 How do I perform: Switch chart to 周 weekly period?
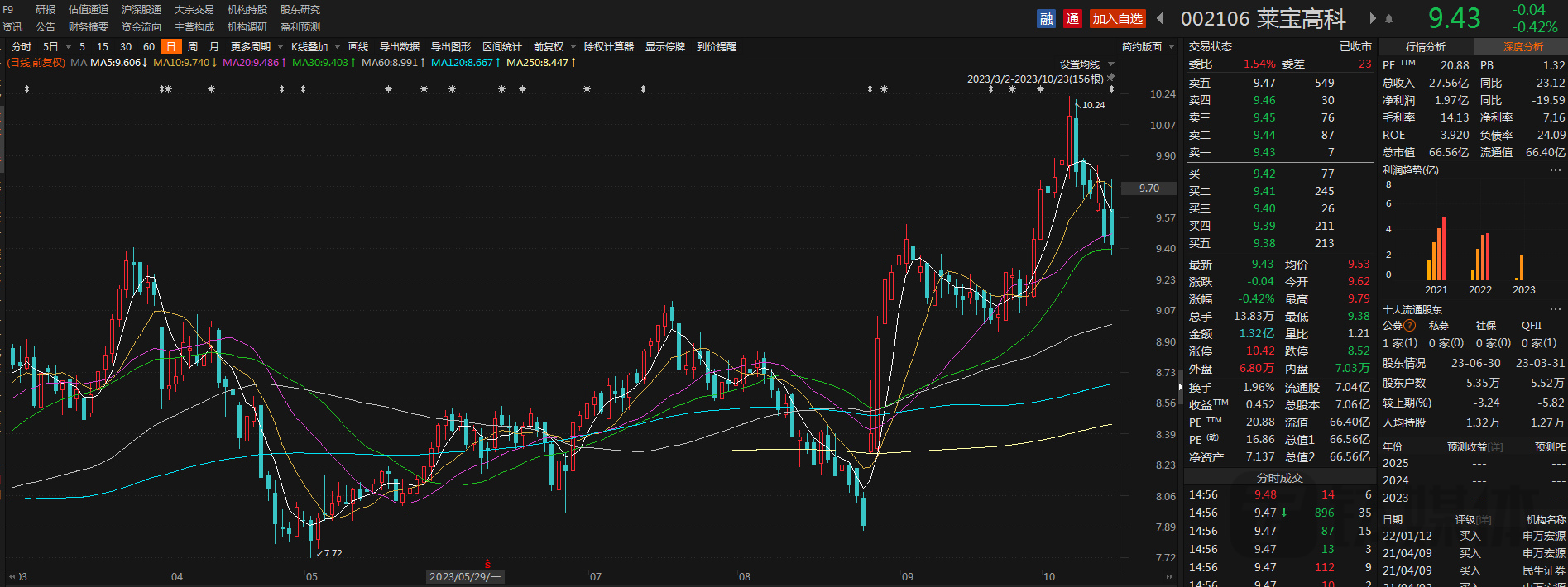click(x=193, y=47)
